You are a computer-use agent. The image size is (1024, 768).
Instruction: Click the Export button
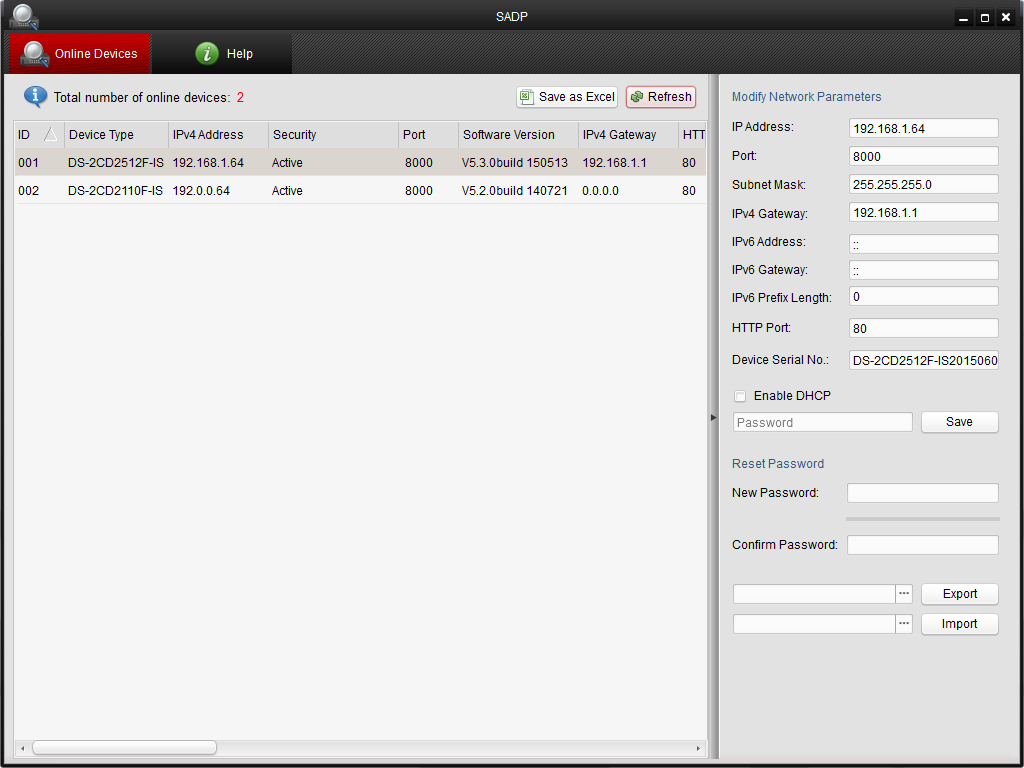(x=959, y=593)
